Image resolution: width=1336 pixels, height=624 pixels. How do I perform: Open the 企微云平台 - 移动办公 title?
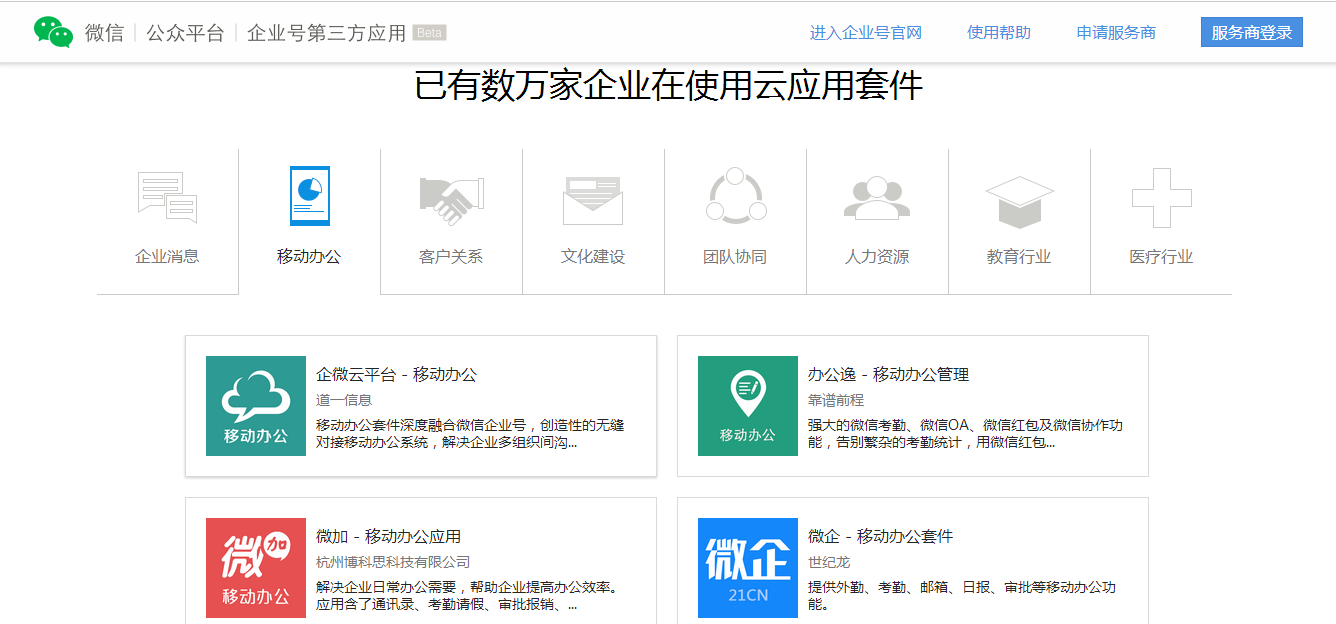397,375
